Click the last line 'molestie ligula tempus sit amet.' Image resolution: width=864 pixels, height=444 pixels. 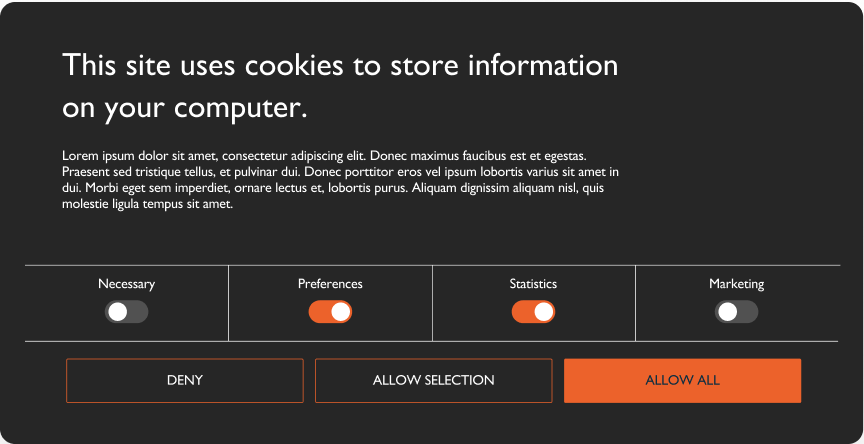148,204
